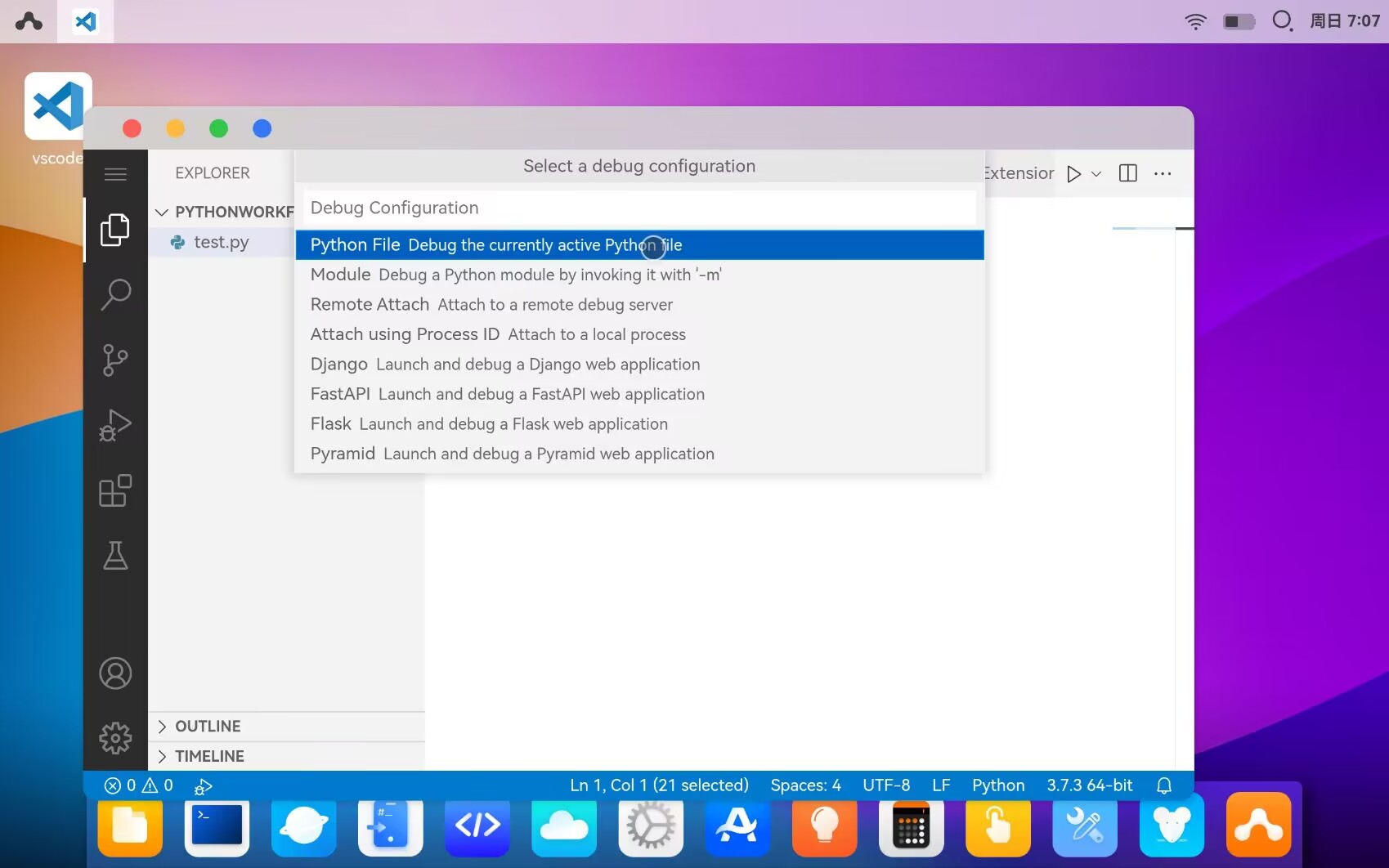Open the Manage gear in activity bar
This screenshot has height=868, width=1389.
point(115,738)
